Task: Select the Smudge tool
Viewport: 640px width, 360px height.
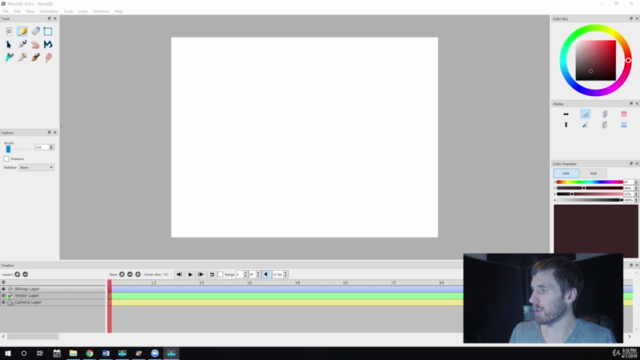Action: point(48,58)
